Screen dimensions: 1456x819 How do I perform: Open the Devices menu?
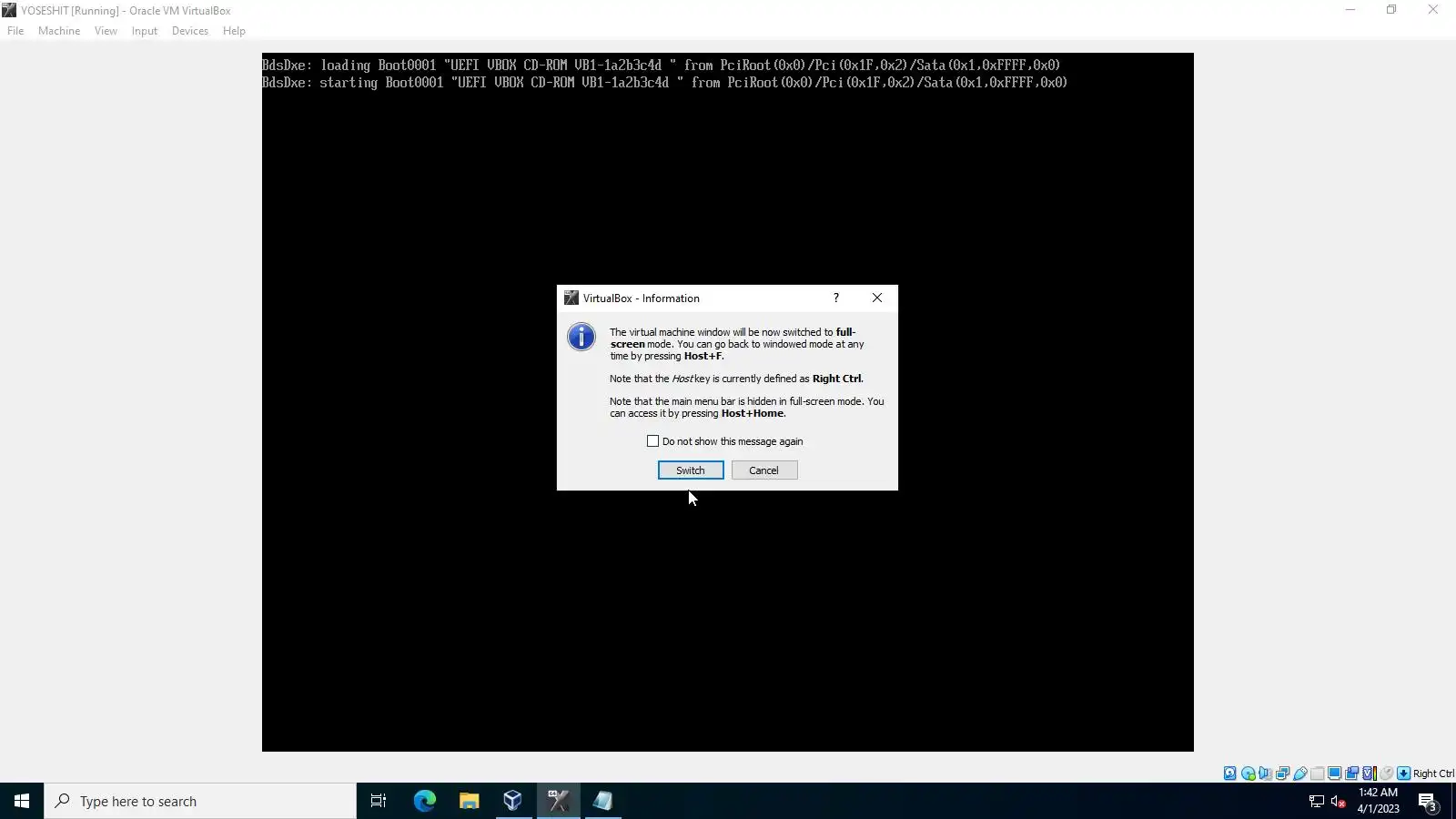point(189,31)
